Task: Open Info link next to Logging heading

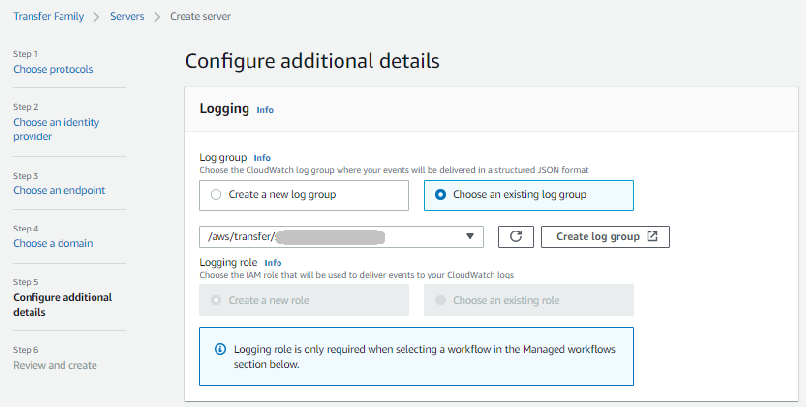Action: 265,110
